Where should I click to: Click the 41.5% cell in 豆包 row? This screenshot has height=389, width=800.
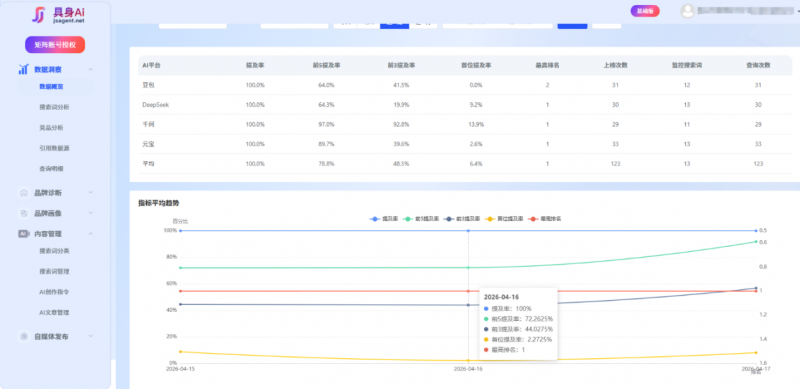401,85
